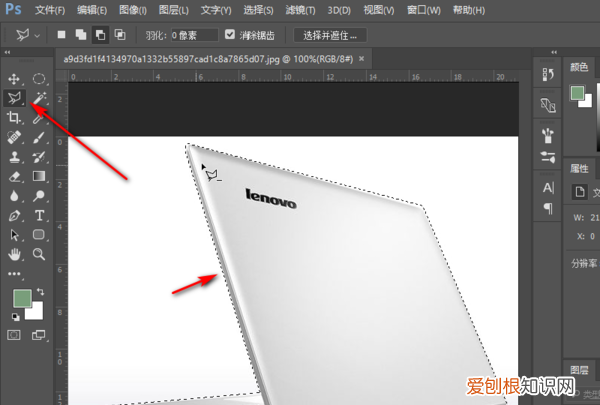This screenshot has height=405, width=600.
Task: Open the 图层(L) menu
Action: point(174,10)
